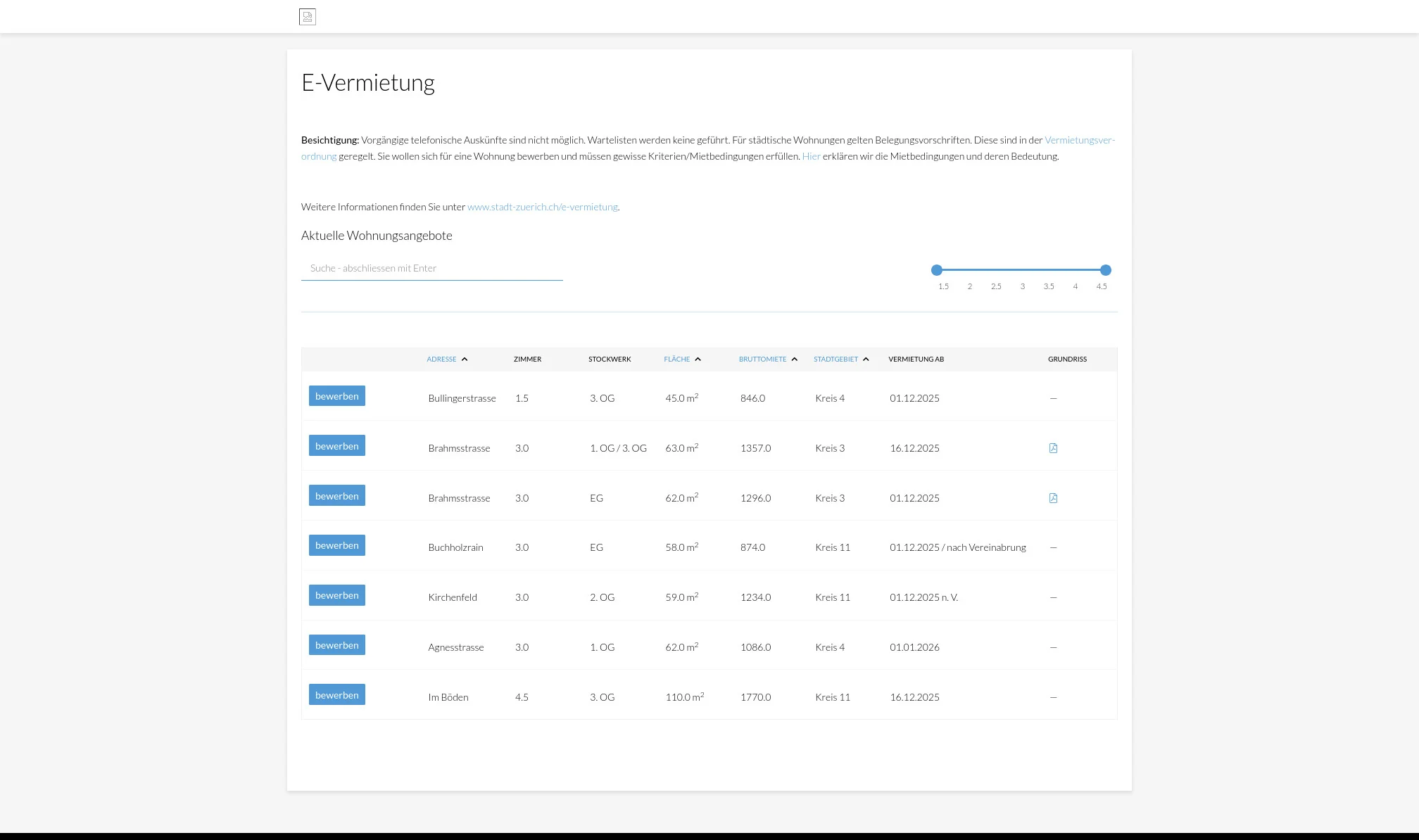
Task: Open floor plan PDF for Brahmsstrasse 1357.0
Action: (x=1053, y=448)
